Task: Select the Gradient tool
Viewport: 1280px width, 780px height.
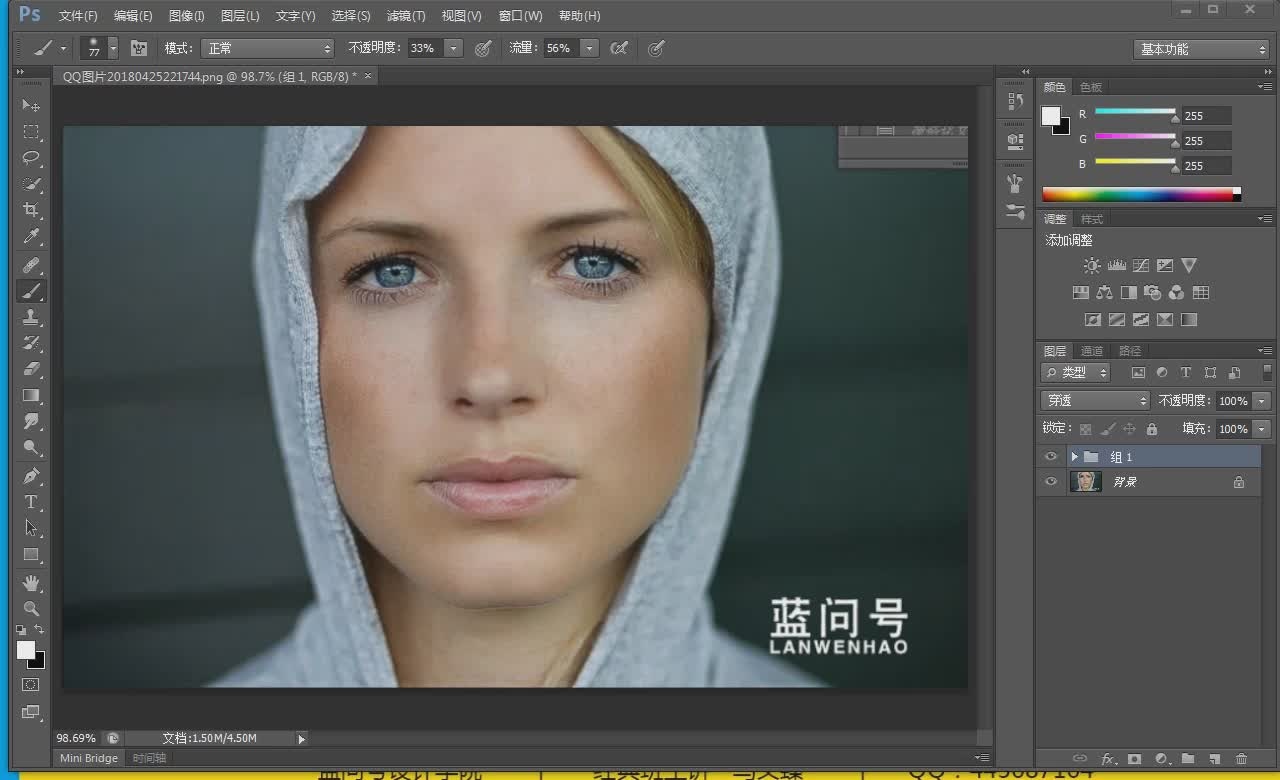Action: [x=31, y=396]
